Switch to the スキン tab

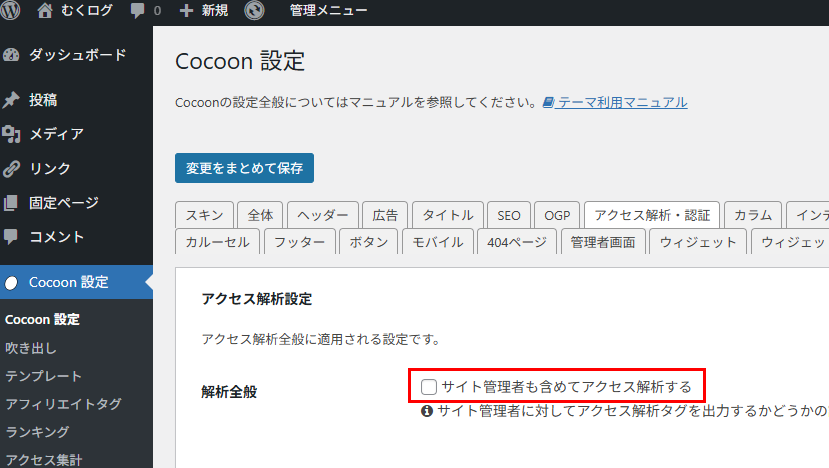point(204,215)
